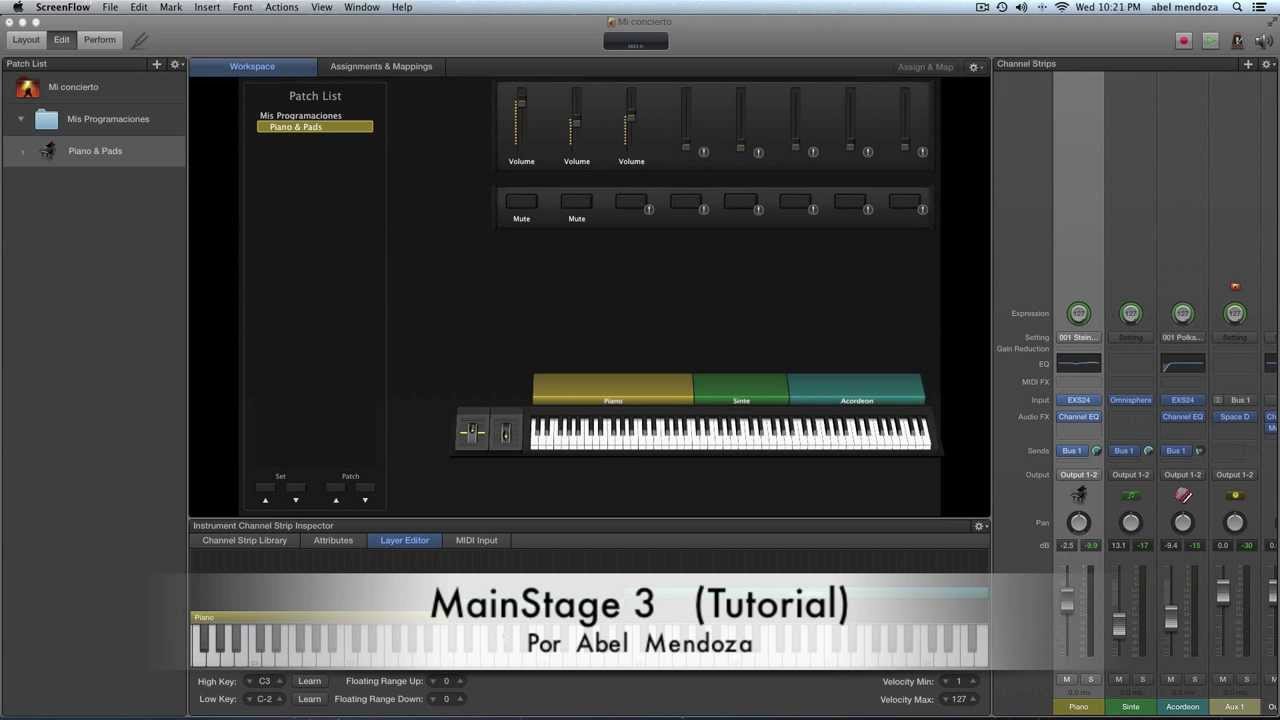Screen dimensions: 1280x720
Task: Click the Wi-Fi status icon
Action: click(x=1062, y=7)
